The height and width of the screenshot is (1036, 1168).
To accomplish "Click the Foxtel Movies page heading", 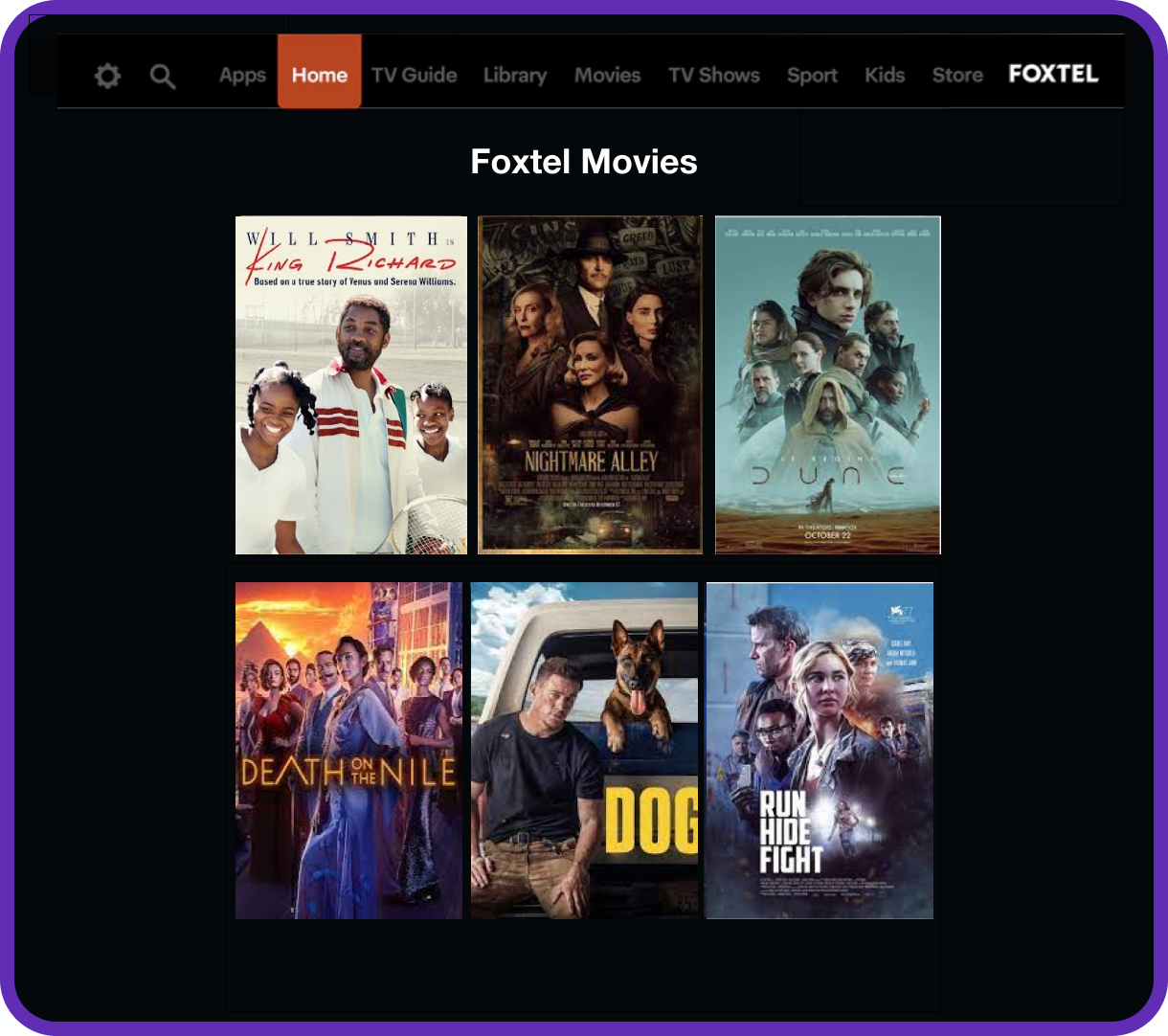I will (583, 162).
